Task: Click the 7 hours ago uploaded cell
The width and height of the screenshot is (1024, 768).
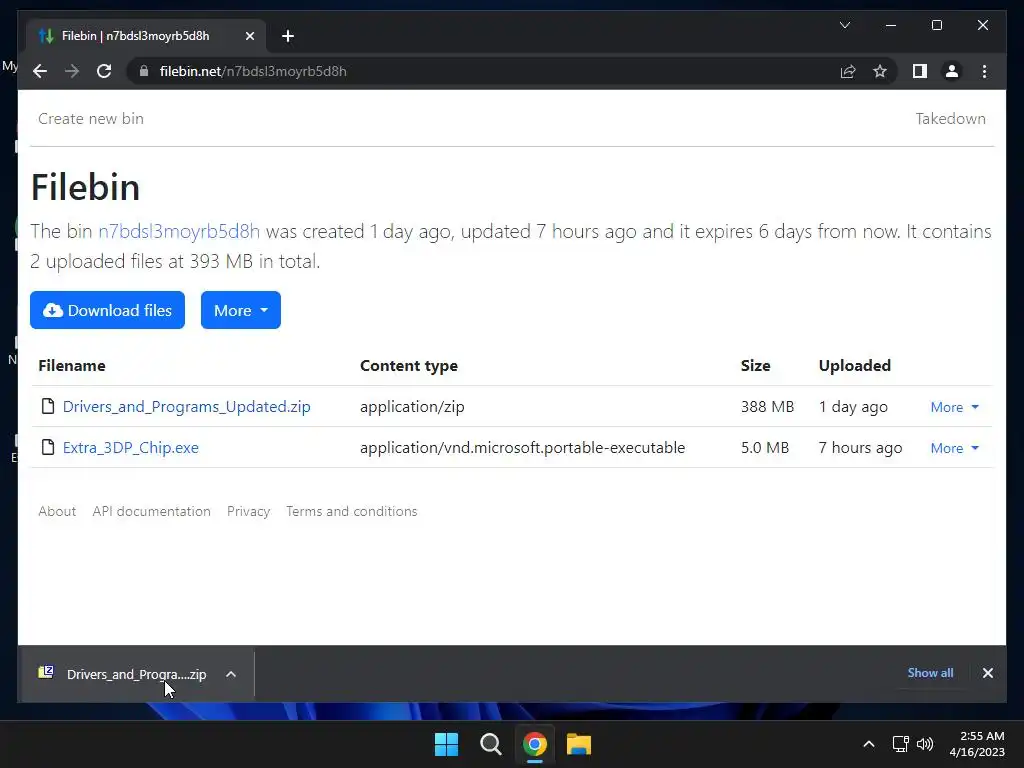Action: coord(860,447)
